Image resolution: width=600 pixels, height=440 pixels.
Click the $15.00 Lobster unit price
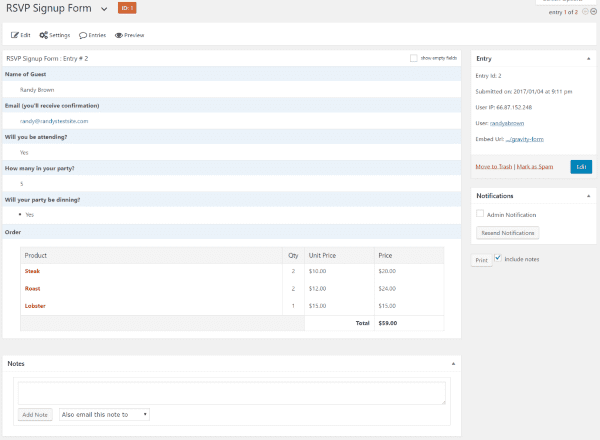[x=317, y=306]
